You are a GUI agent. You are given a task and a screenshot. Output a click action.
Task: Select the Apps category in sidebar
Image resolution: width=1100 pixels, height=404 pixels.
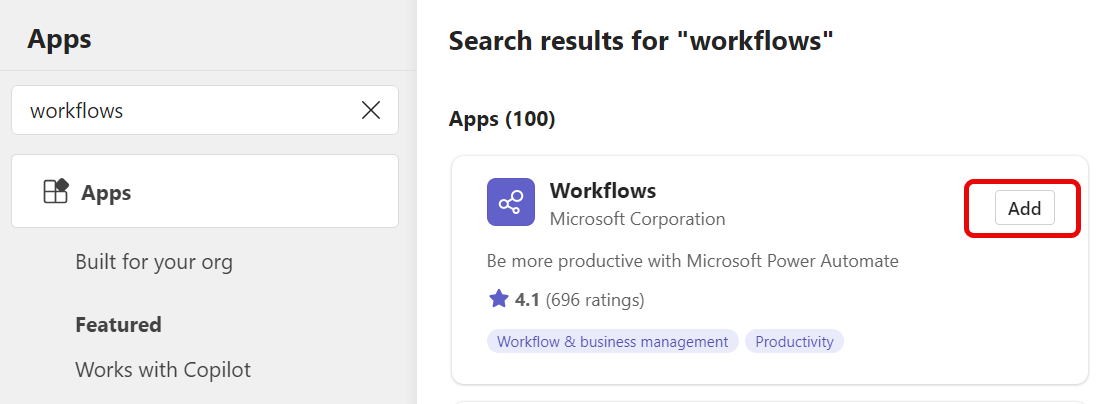(205, 191)
